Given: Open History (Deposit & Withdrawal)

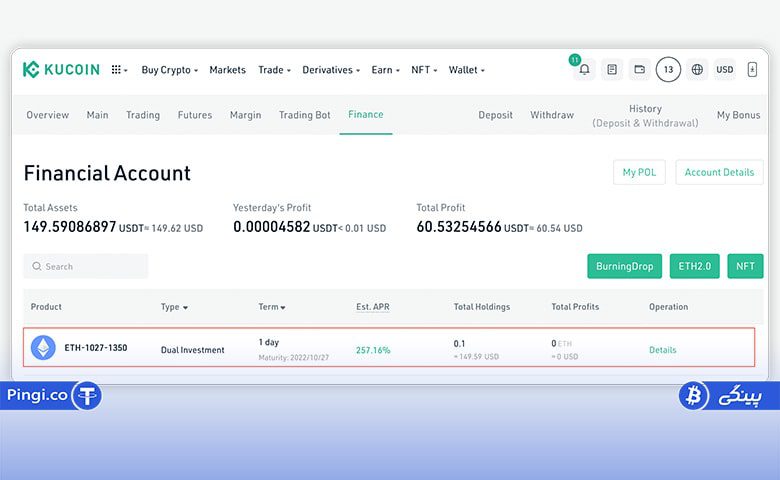Looking at the screenshot, I should [645, 116].
